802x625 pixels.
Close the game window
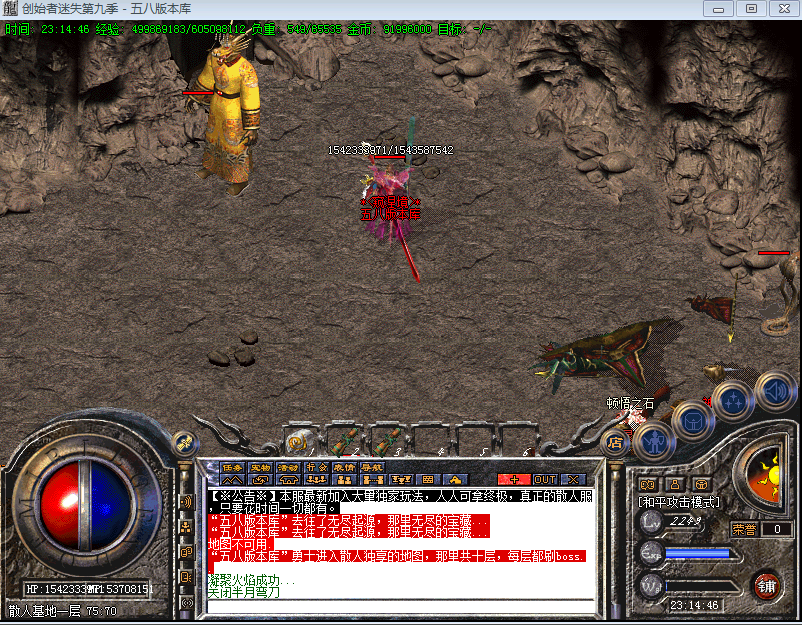784,9
